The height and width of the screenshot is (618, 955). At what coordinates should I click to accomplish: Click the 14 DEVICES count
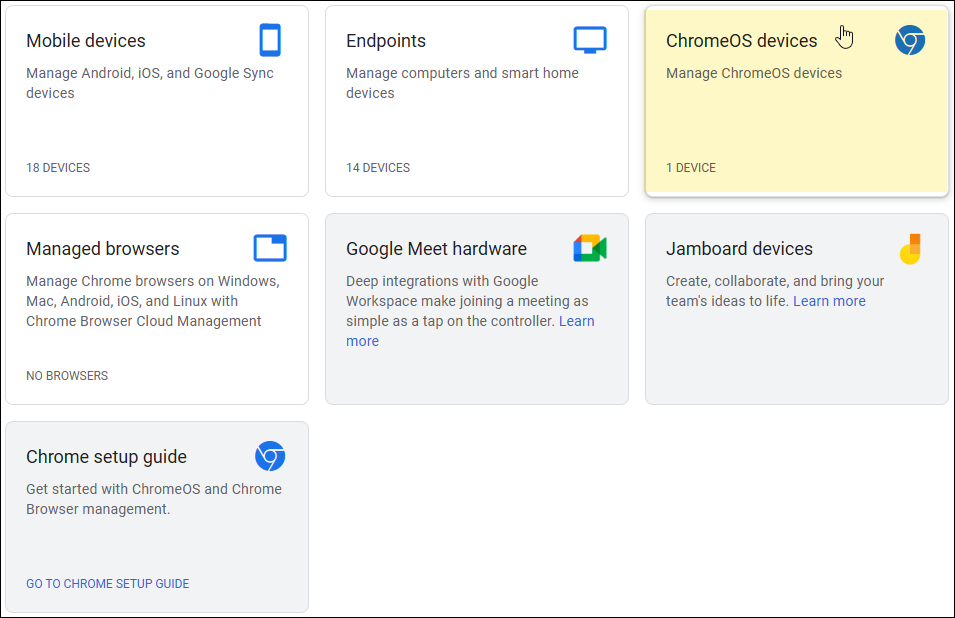point(378,167)
